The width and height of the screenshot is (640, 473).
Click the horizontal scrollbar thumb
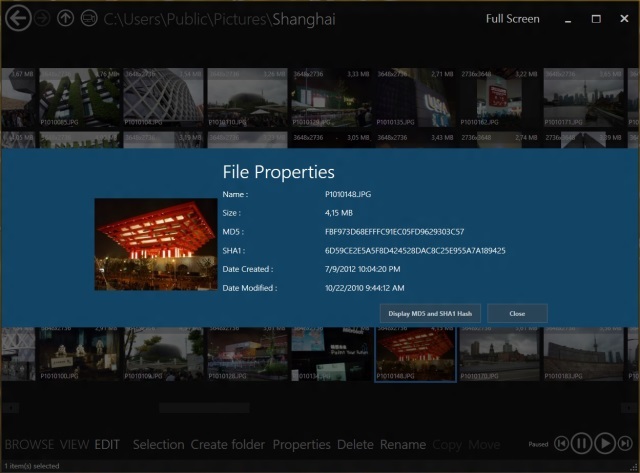[204, 407]
